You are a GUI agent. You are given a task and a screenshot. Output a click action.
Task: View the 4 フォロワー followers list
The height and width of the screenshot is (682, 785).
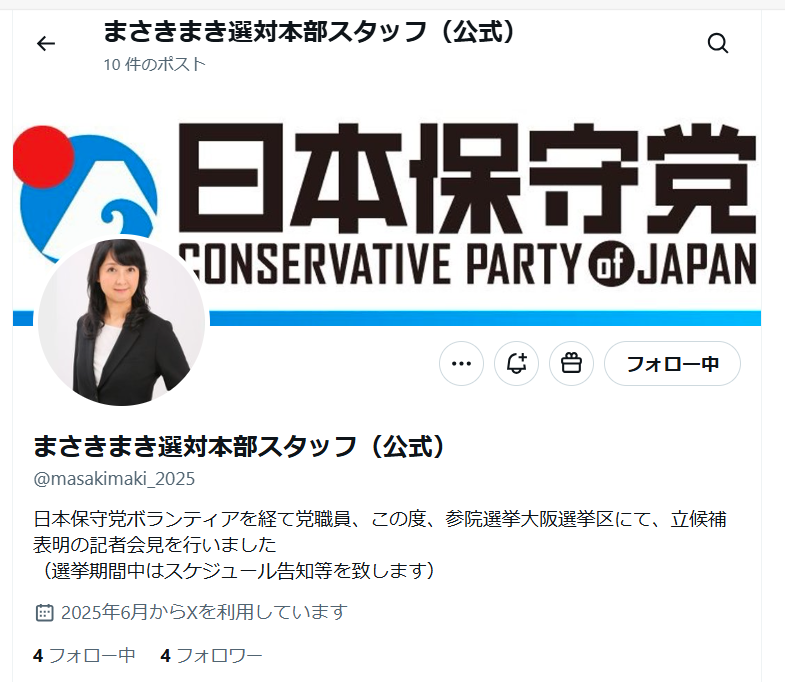pos(211,655)
